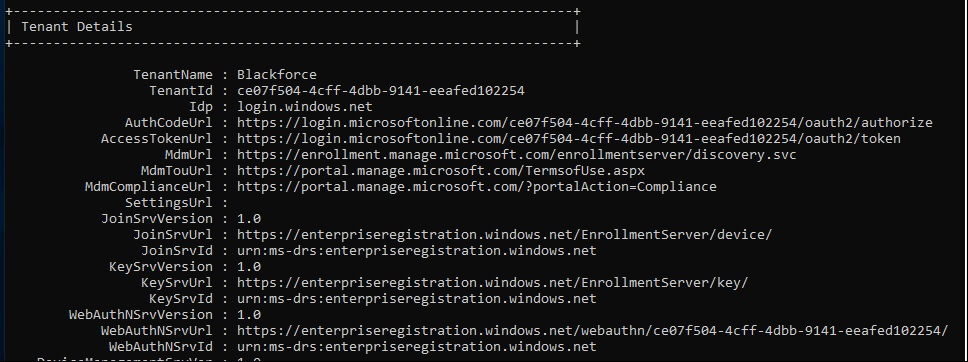
Task: Click the Tenant Details header text
Action: coord(77,27)
